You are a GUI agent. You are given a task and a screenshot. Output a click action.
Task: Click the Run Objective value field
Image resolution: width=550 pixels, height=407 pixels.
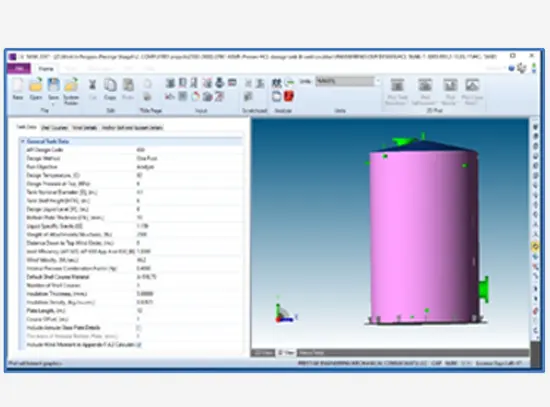[x=189, y=167]
